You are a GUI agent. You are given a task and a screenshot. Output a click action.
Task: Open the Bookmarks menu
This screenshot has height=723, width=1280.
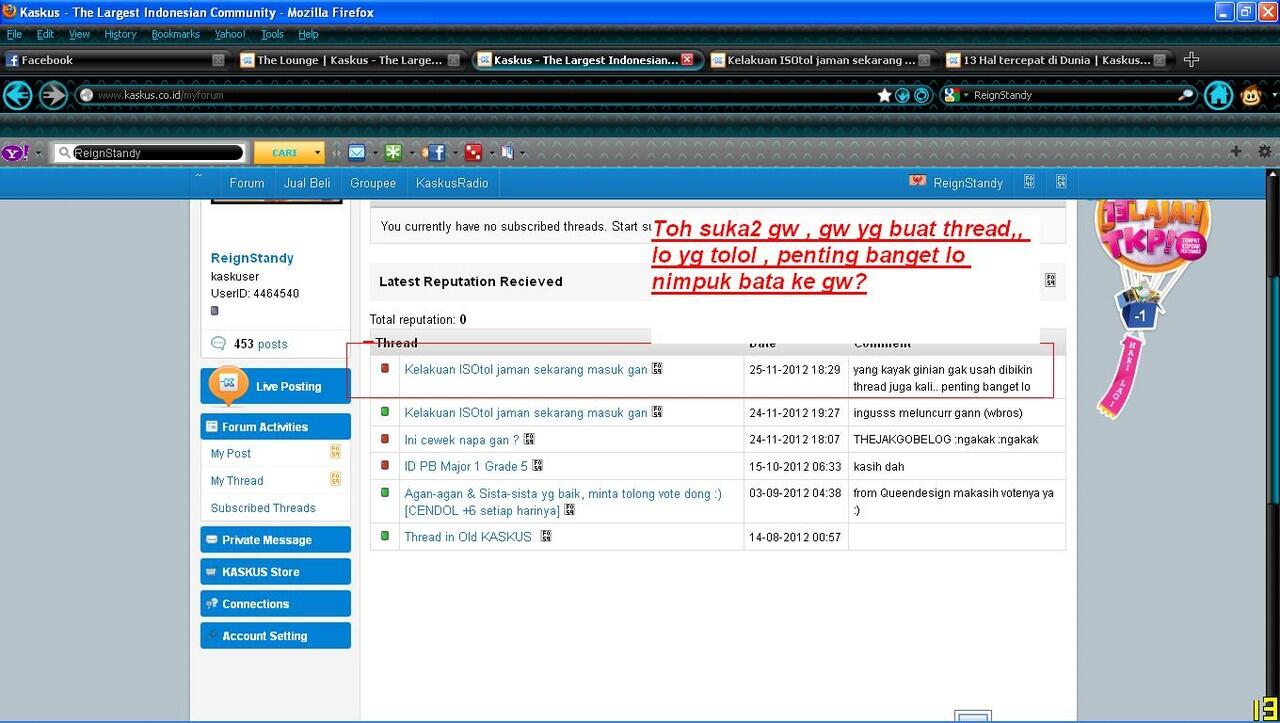point(175,34)
